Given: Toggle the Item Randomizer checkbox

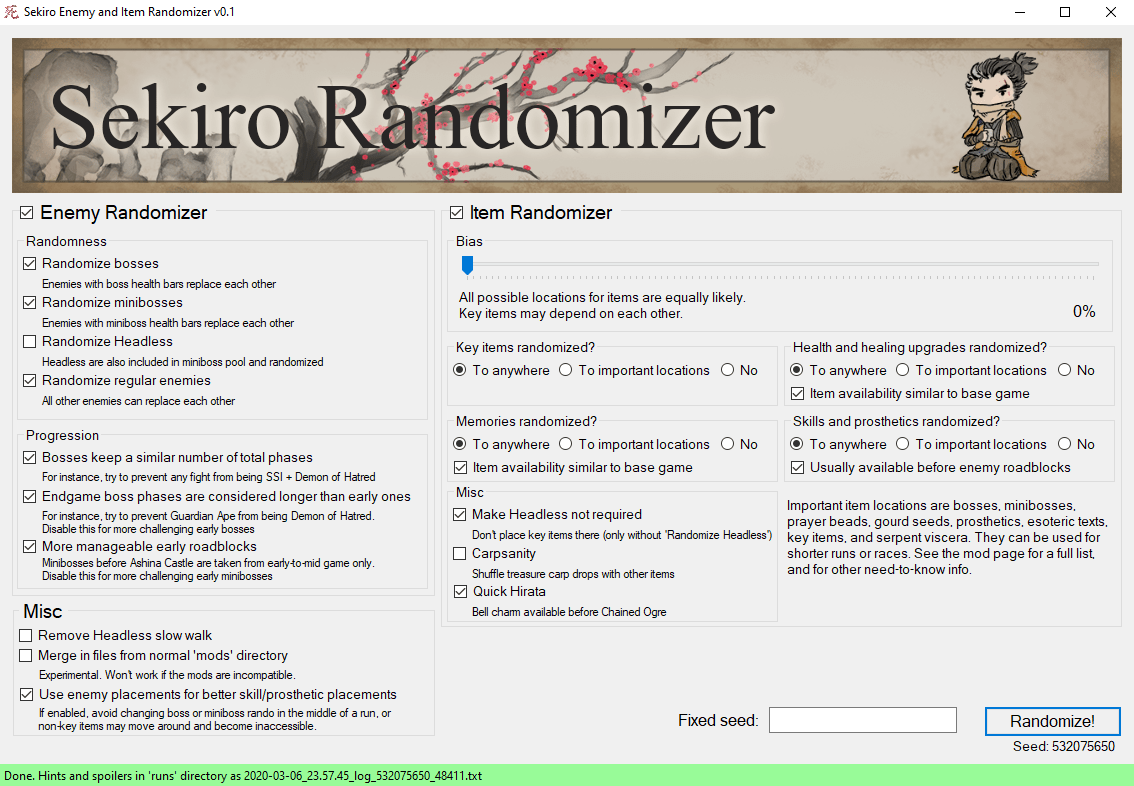Looking at the screenshot, I should (x=456, y=213).
